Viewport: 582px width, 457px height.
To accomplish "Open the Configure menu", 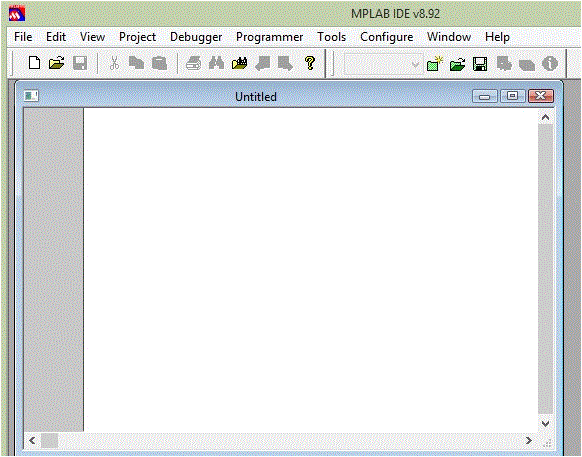I will click(x=387, y=37).
